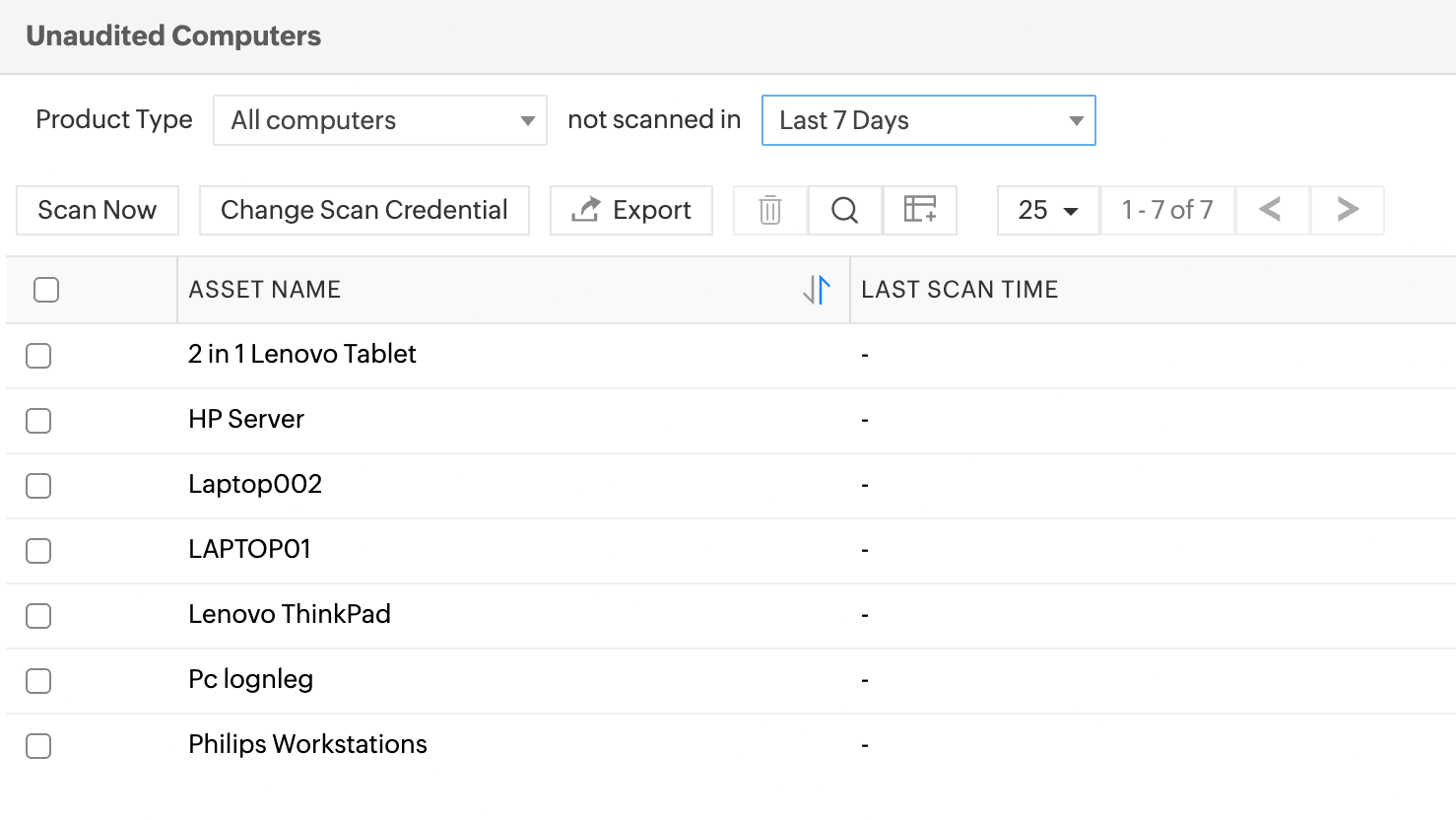1456x820 pixels.
Task: Go to previous page arrow
Action: pyautogui.click(x=1271, y=210)
